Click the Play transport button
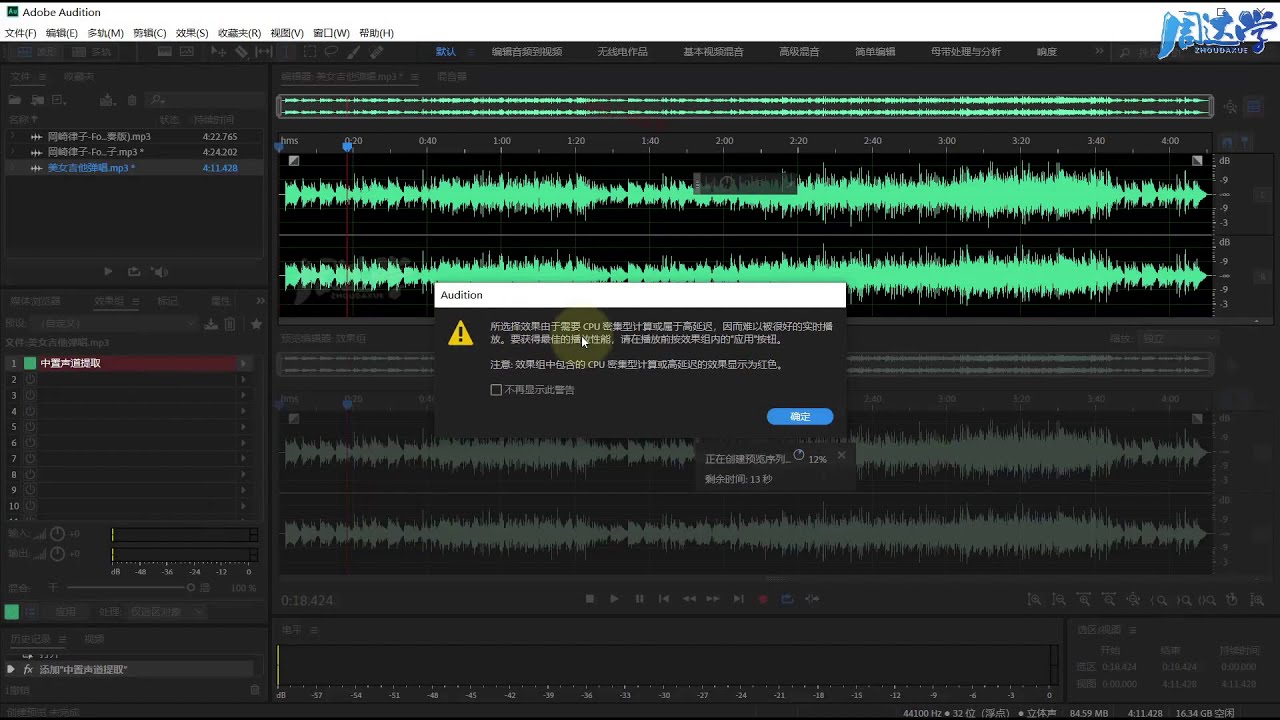The width and height of the screenshot is (1280, 720). (x=614, y=599)
